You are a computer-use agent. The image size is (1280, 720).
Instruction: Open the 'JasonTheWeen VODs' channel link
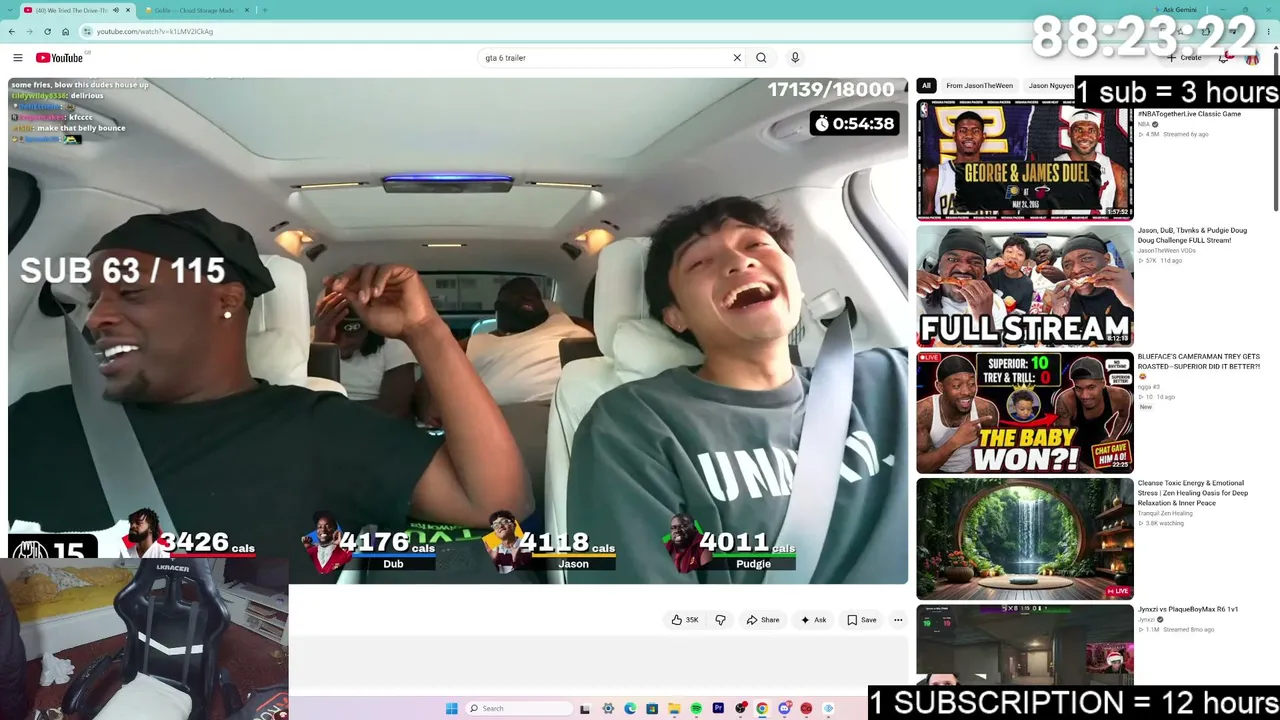1166,250
